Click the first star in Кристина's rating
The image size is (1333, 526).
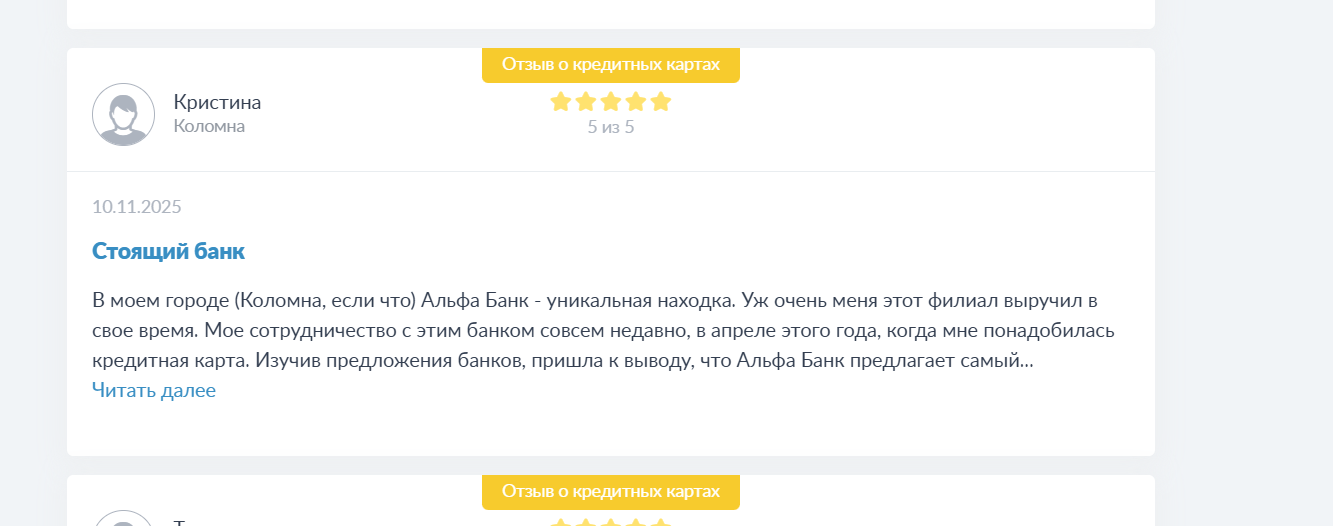point(560,102)
